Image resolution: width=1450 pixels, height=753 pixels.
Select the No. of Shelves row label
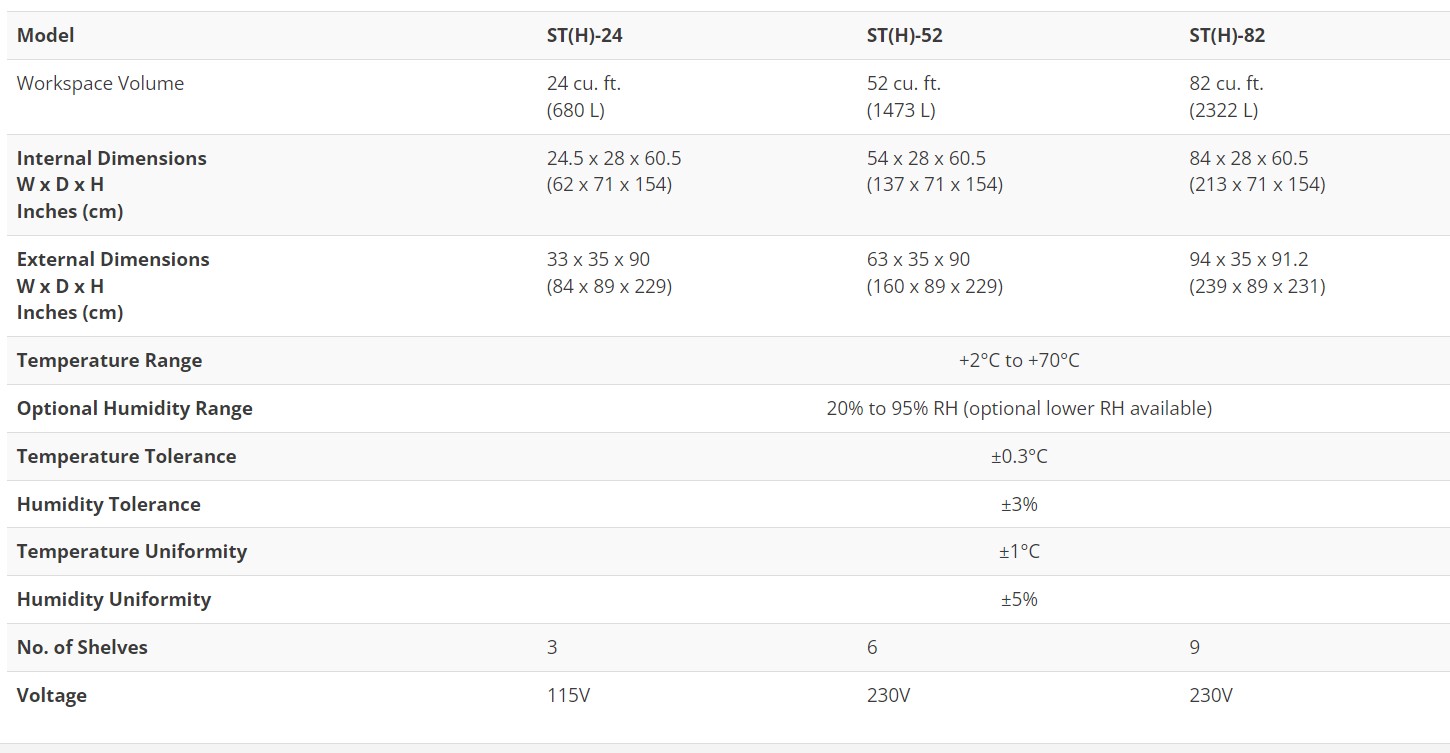coord(82,648)
